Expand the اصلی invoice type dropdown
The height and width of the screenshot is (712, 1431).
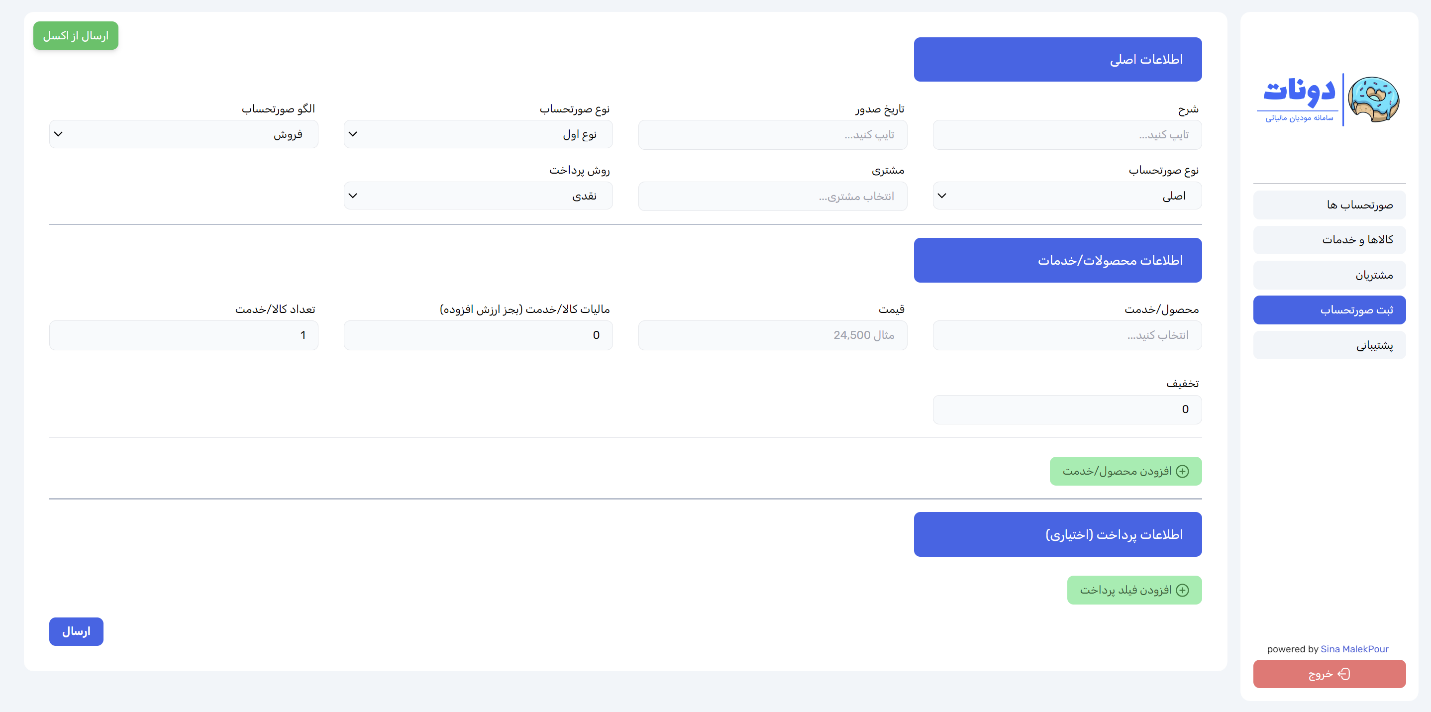(1067, 196)
